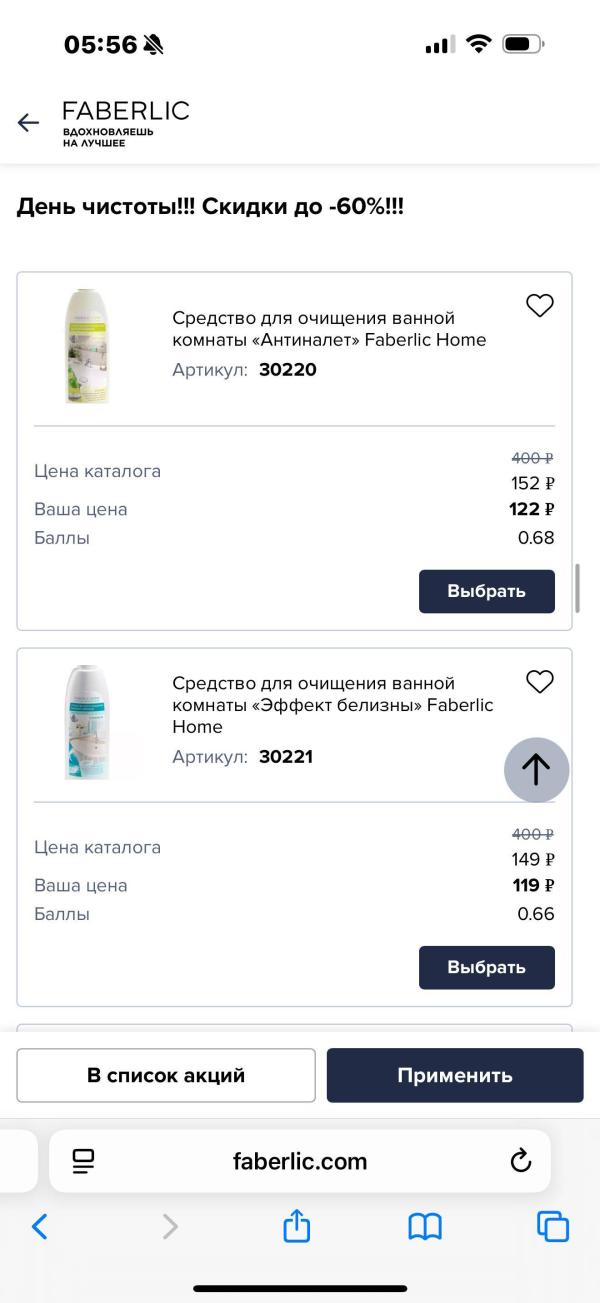Image resolution: width=600 pixels, height=1303 pixels.
Task: Tap the scroll-to-top arrow circle button
Action: tap(536, 769)
